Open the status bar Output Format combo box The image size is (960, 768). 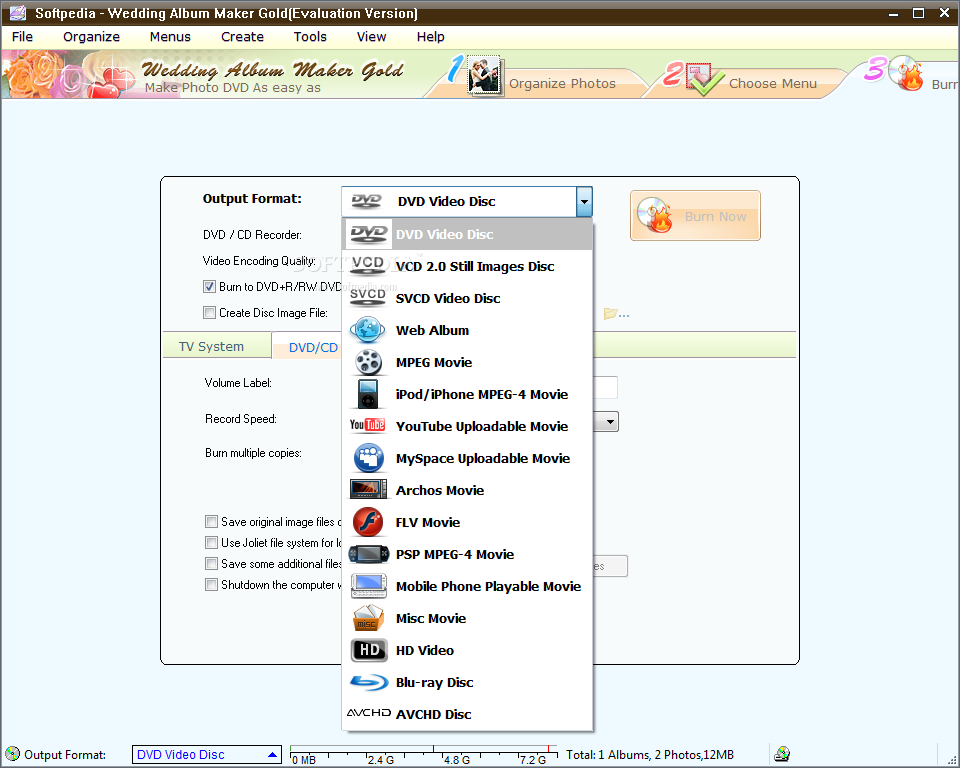pyautogui.click(x=207, y=755)
